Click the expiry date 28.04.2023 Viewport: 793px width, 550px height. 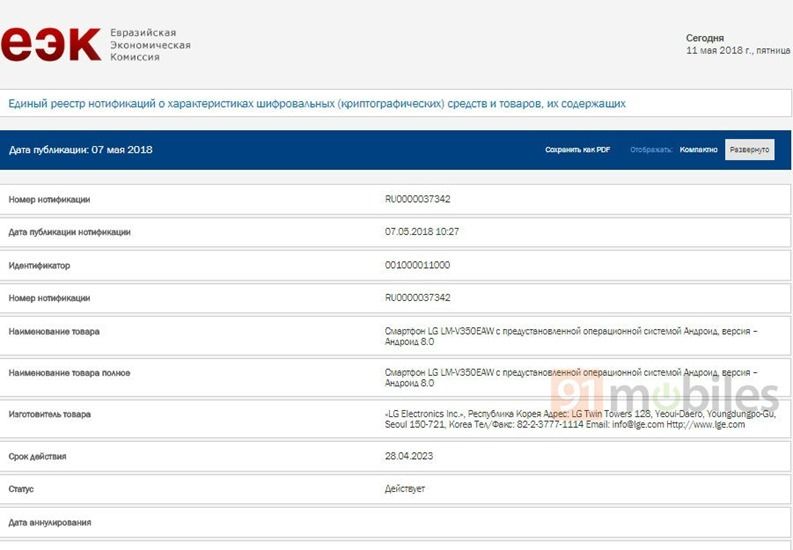409,456
